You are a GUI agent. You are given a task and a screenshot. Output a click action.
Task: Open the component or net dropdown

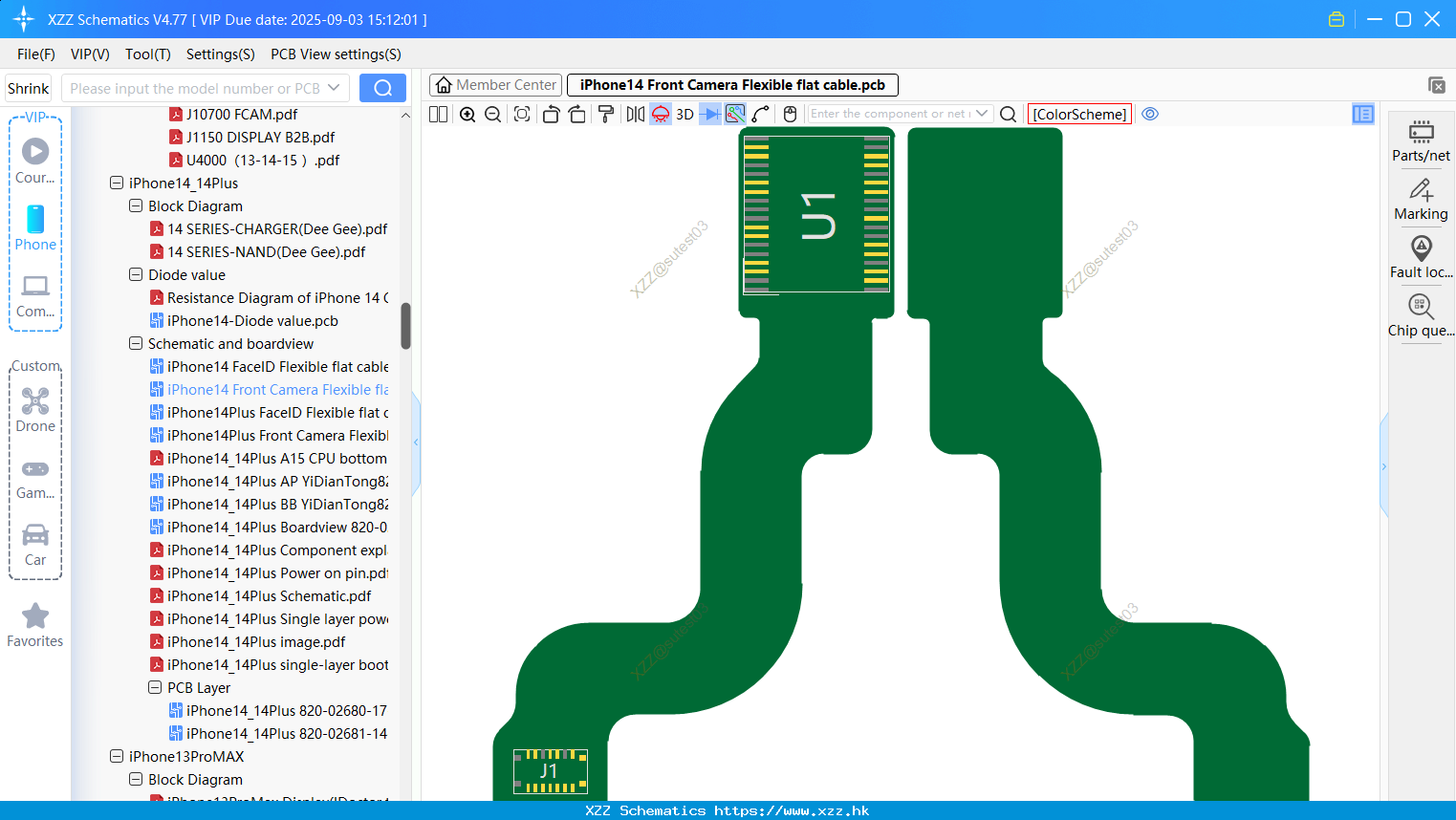tap(982, 114)
